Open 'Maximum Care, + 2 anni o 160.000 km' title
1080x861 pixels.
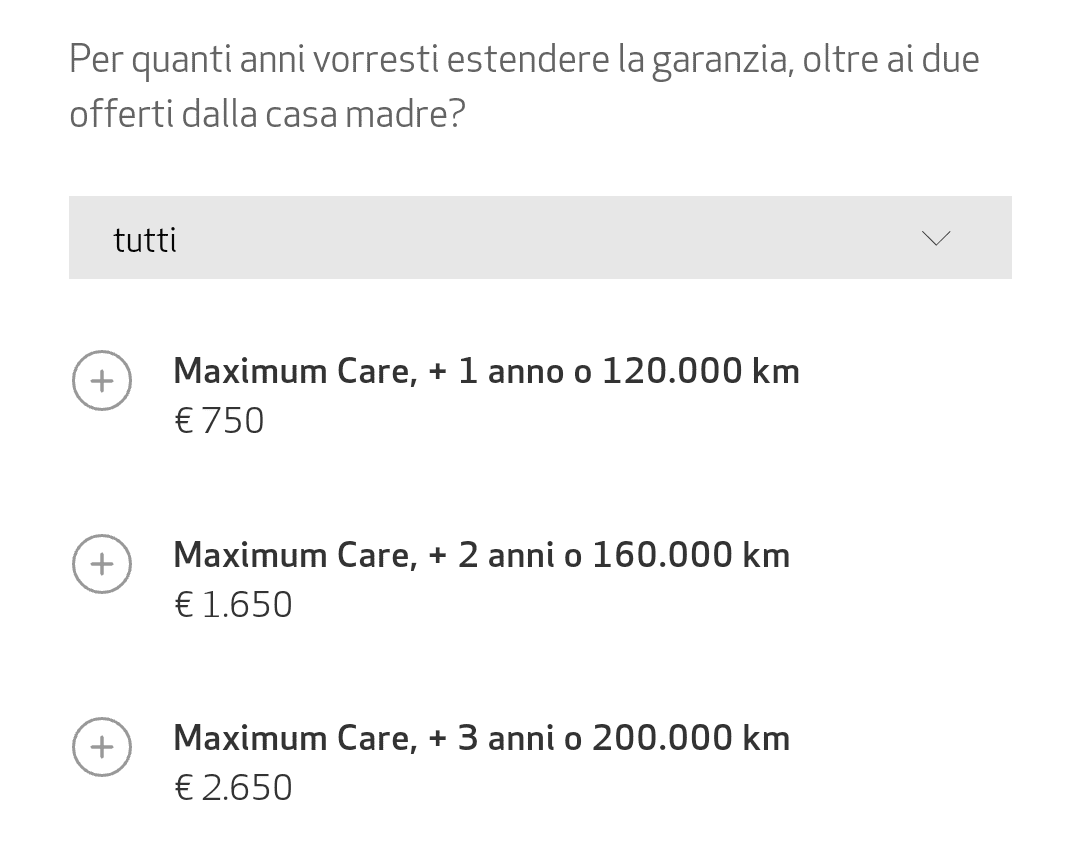coord(481,555)
